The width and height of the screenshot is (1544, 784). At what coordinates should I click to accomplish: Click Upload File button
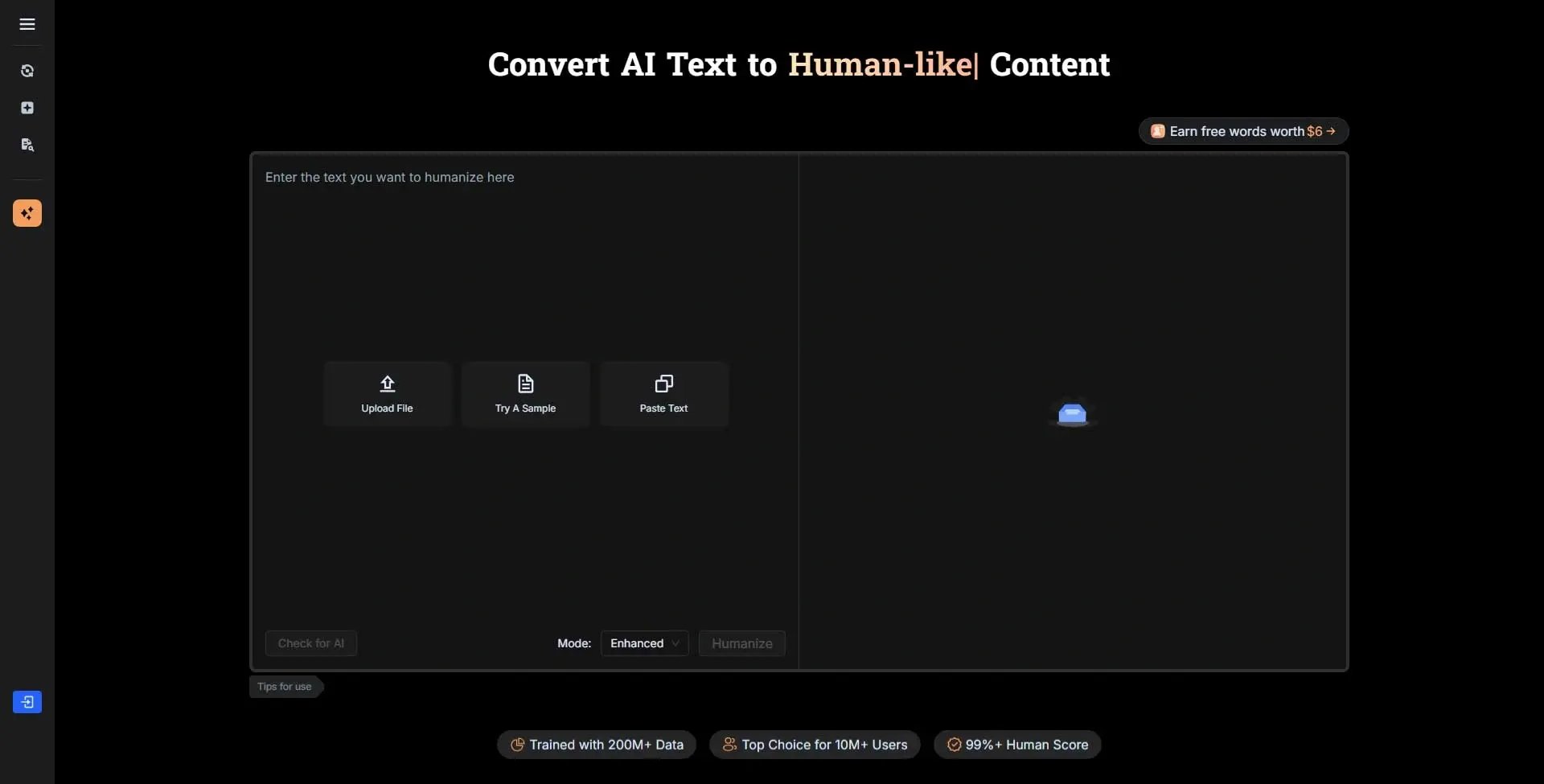(387, 394)
